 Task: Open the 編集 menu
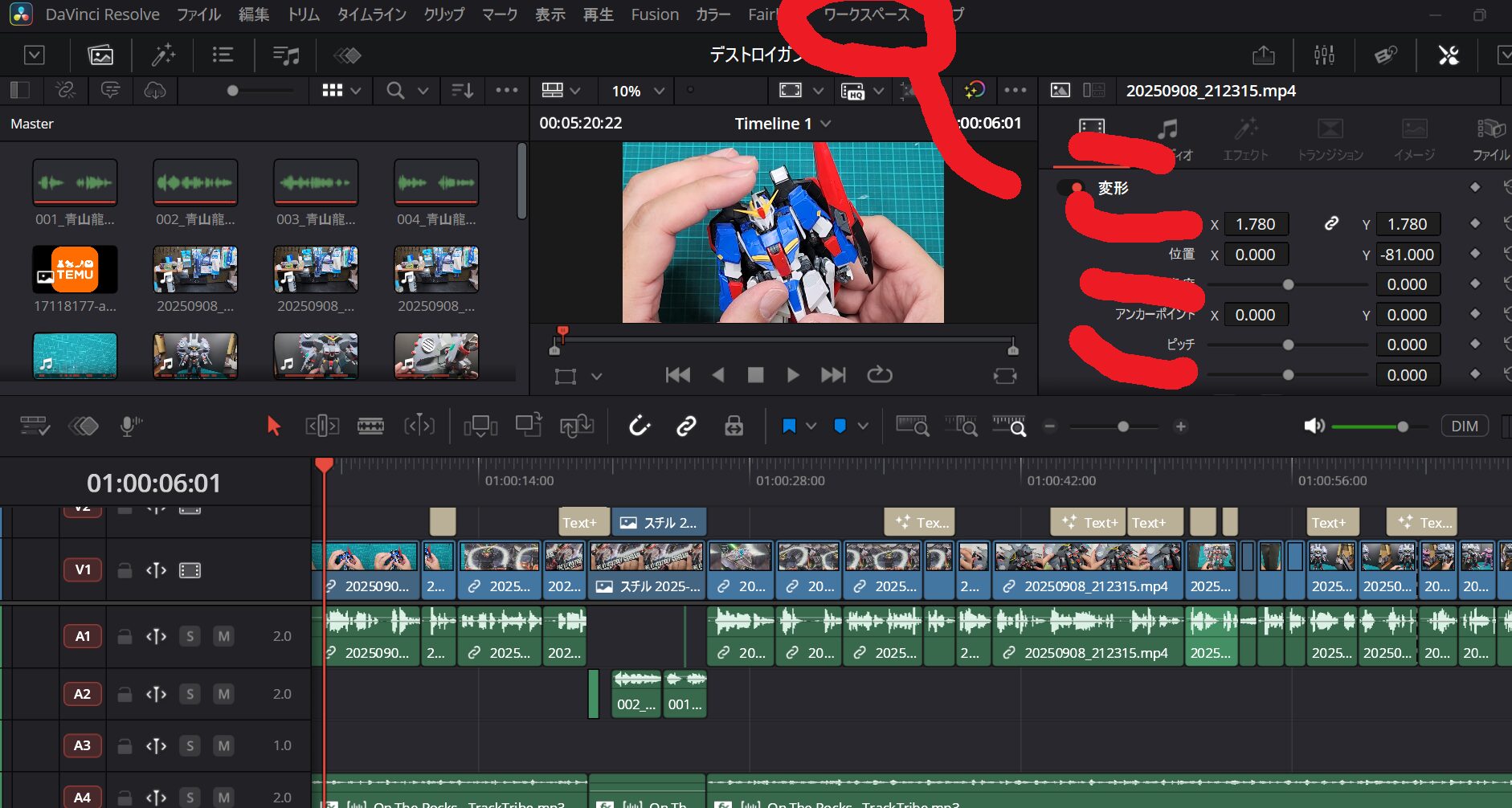(x=254, y=14)
